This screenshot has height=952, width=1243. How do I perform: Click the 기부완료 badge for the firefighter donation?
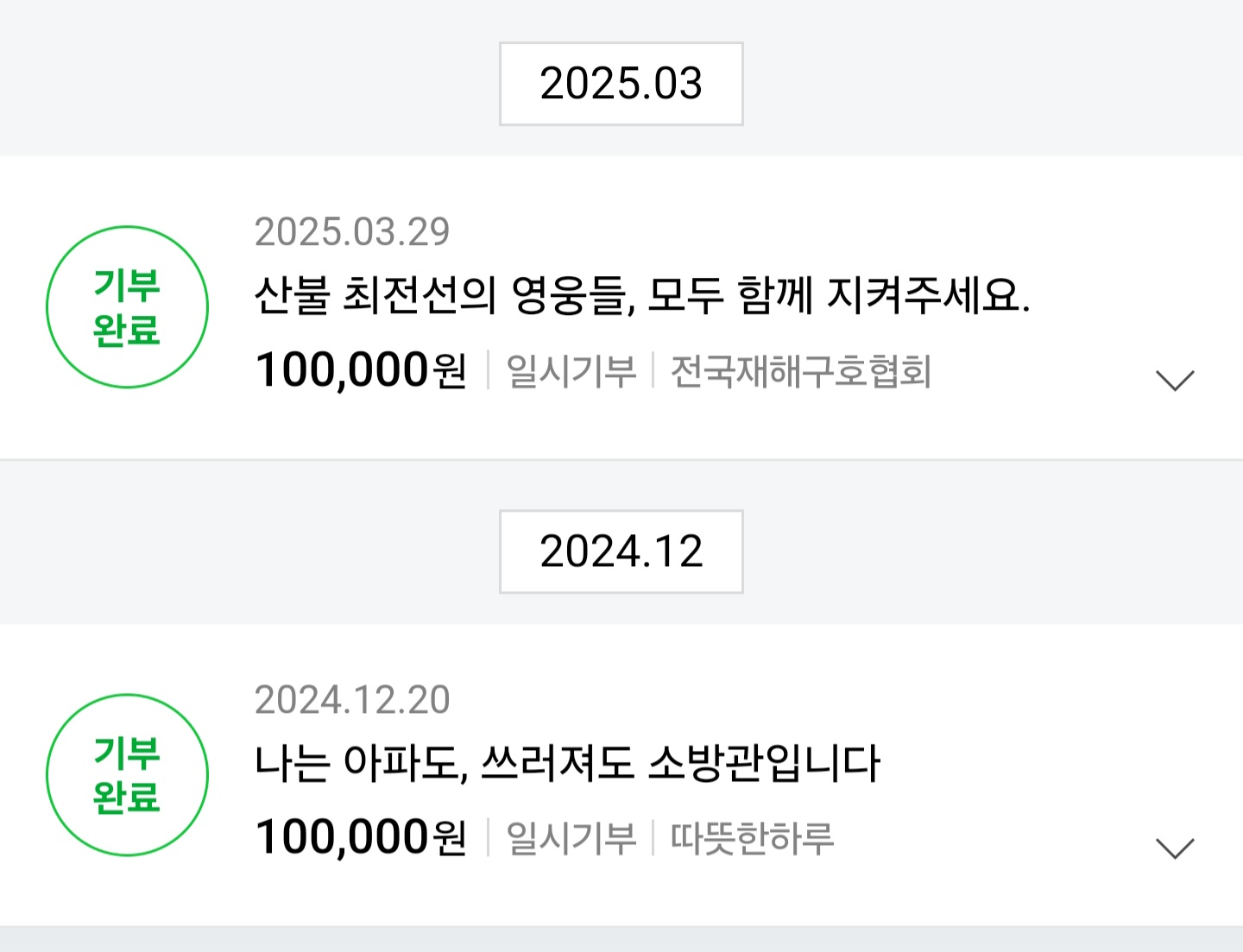(127, 775)
